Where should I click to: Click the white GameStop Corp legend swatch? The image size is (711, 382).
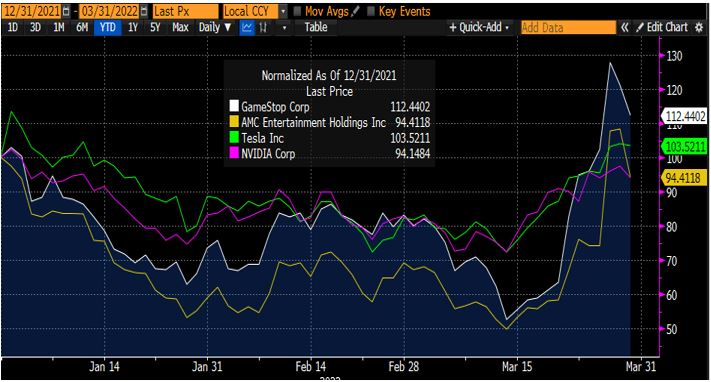click(x=234, y=107)
